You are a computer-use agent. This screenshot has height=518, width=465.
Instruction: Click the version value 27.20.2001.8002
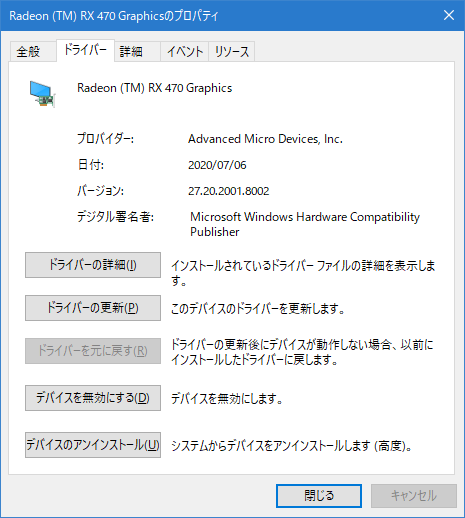[x=229, y=191]
